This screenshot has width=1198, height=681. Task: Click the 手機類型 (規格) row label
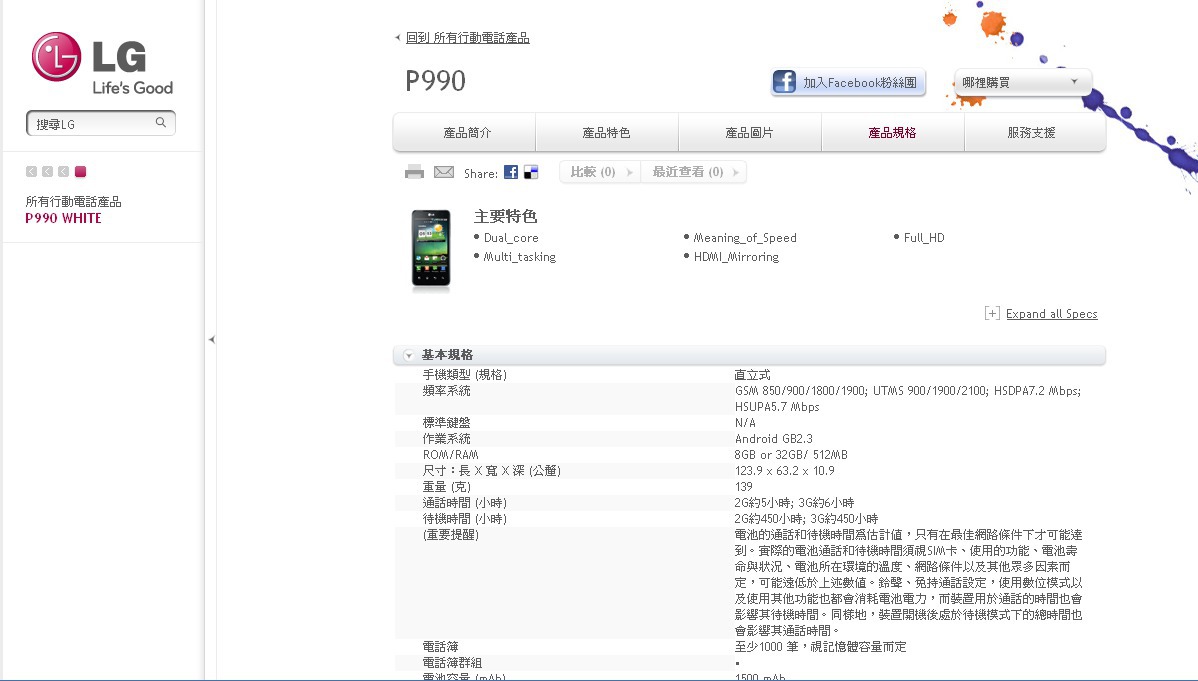tap(465, 375)
